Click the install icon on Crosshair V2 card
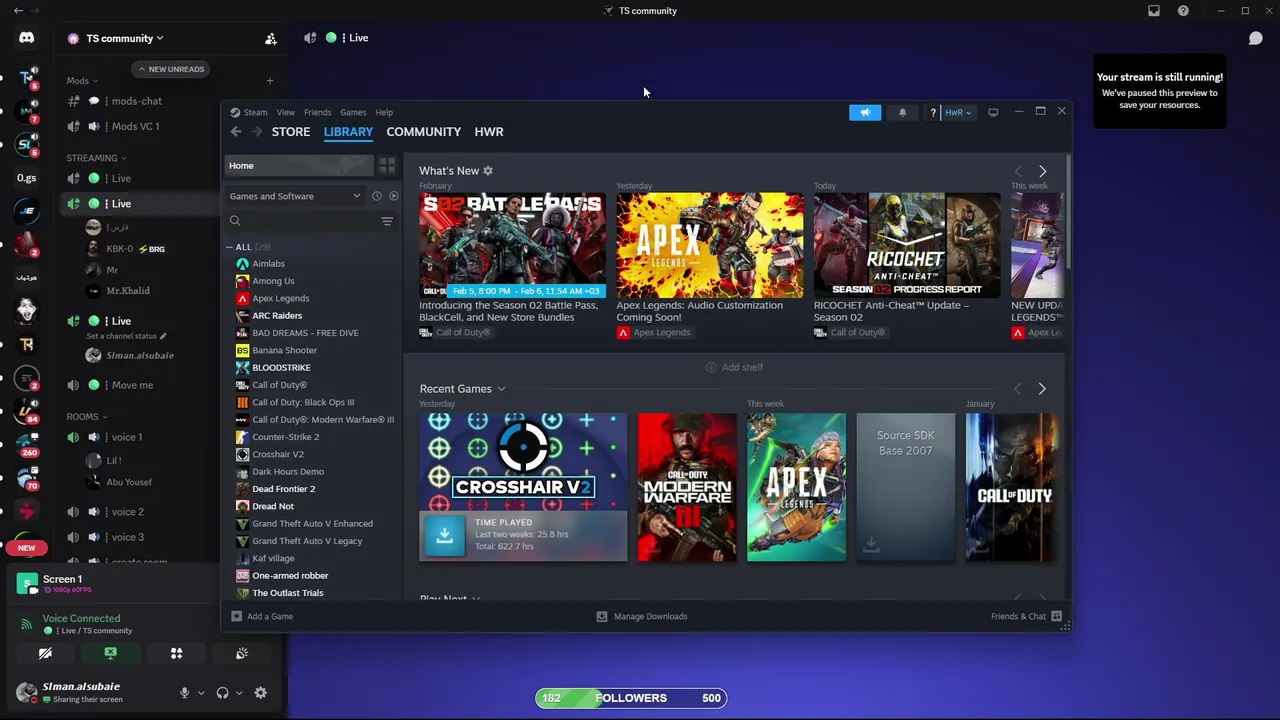The width and height of the screenshot is (1280, 720). [445, 535]
